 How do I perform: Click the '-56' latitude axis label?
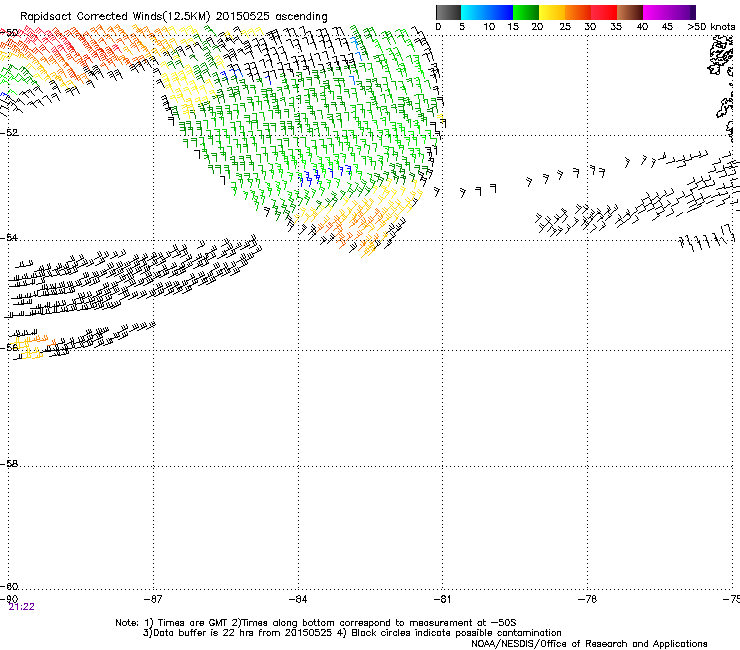click(x=9, y=347)
